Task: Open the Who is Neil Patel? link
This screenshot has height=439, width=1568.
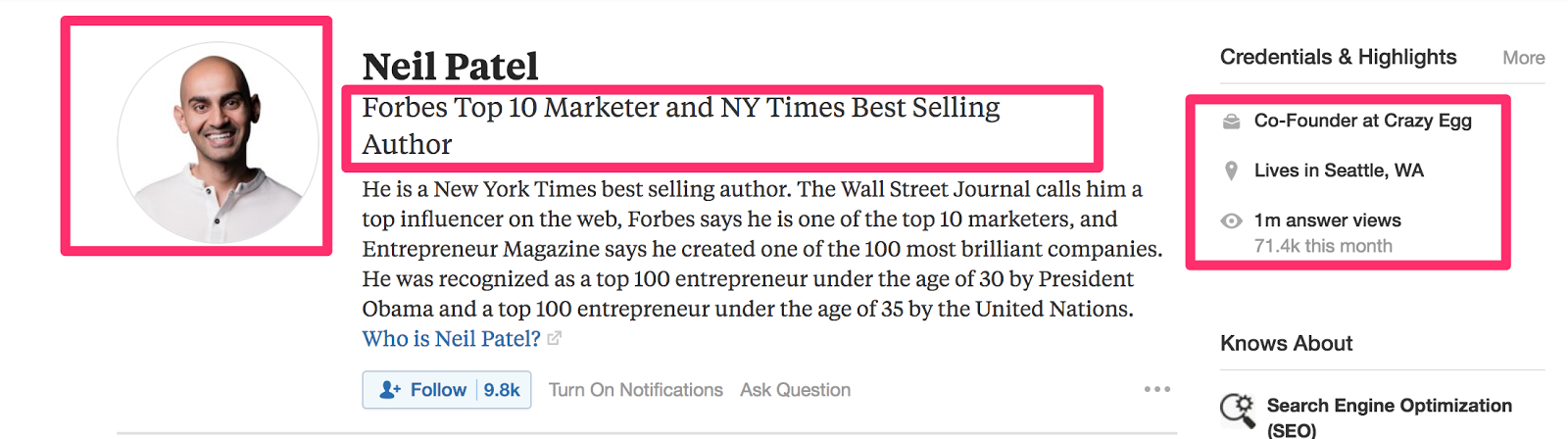Action: tap(451, 339)
